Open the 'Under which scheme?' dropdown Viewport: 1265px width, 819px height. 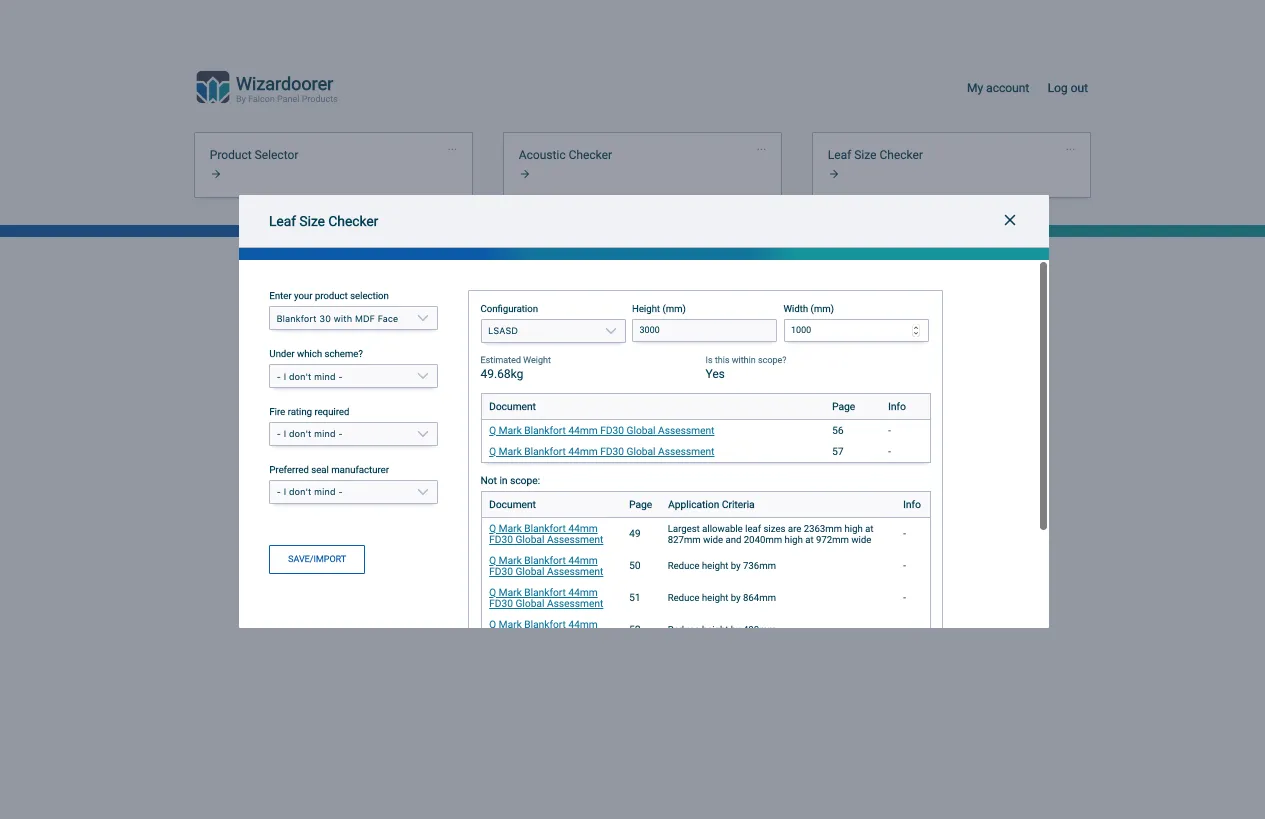tap(353, 377)
